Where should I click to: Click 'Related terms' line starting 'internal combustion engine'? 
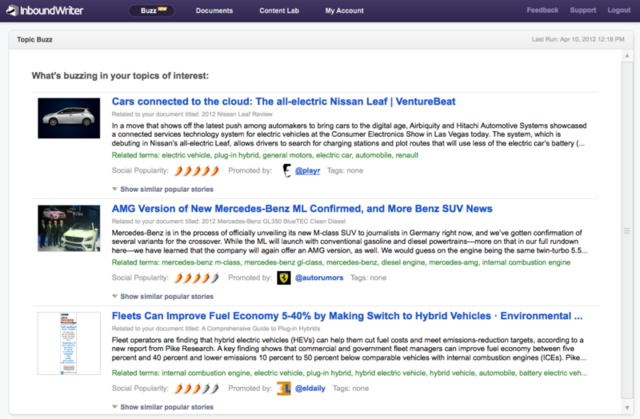point(349,373)
